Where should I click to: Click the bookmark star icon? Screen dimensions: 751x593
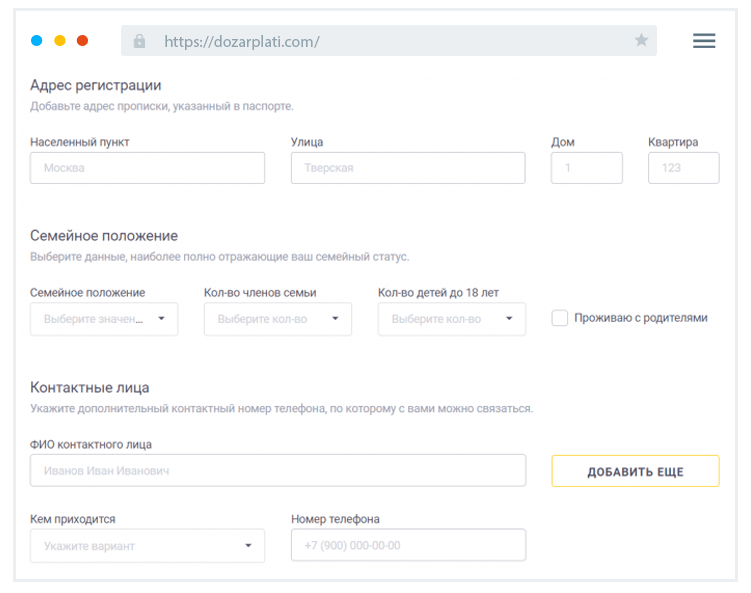[641, 41]
